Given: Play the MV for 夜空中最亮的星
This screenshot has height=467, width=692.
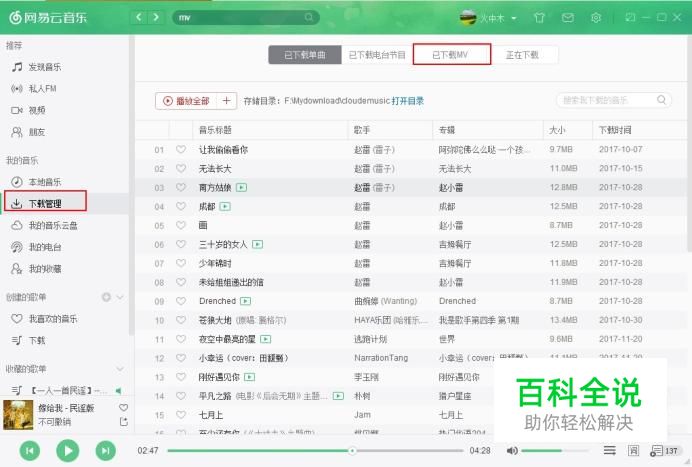Looking at the screenshot, I should pyautogui.click(x=266, y=339).
